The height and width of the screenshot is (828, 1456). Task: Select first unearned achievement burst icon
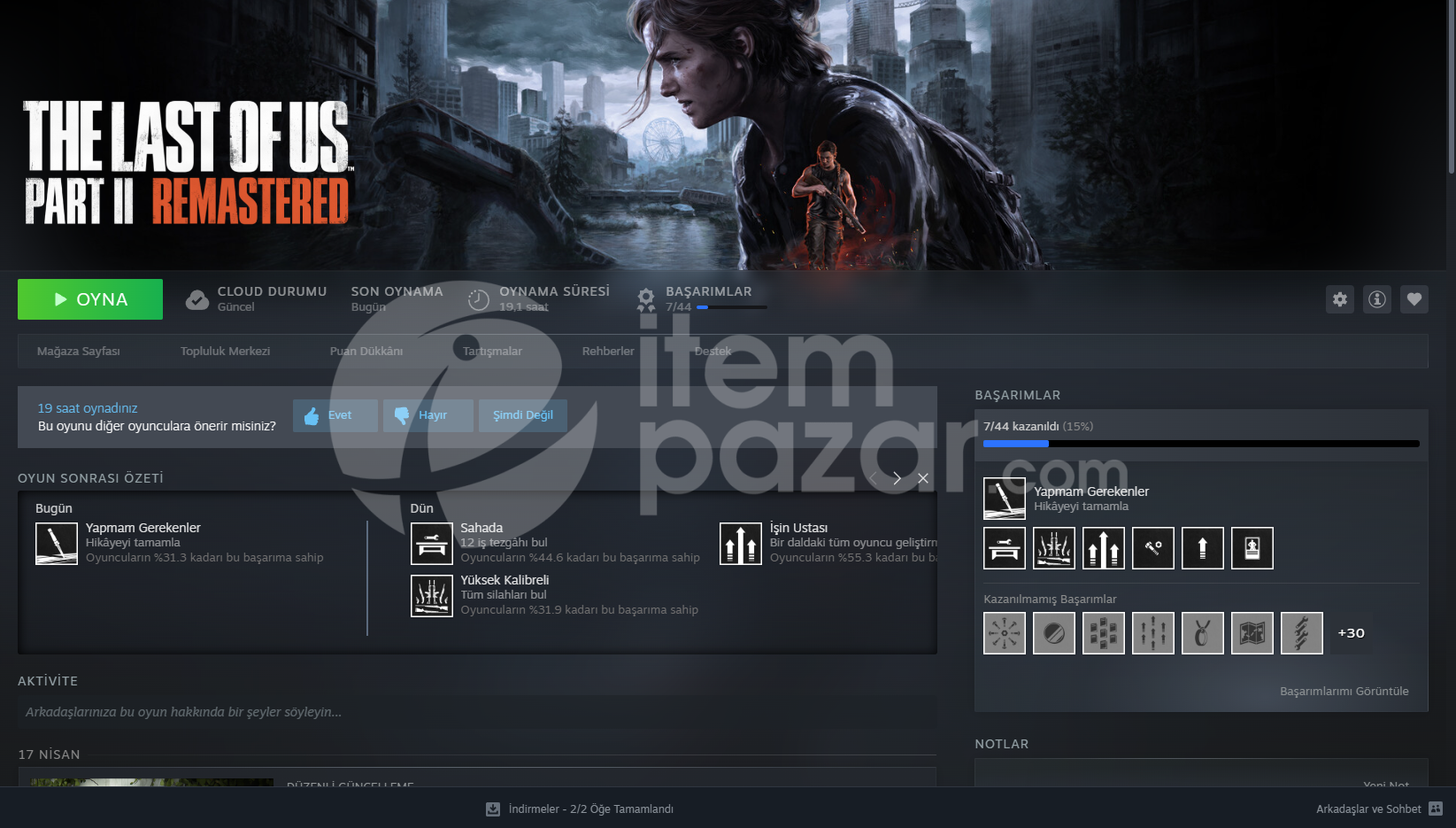coord(1005,633)
